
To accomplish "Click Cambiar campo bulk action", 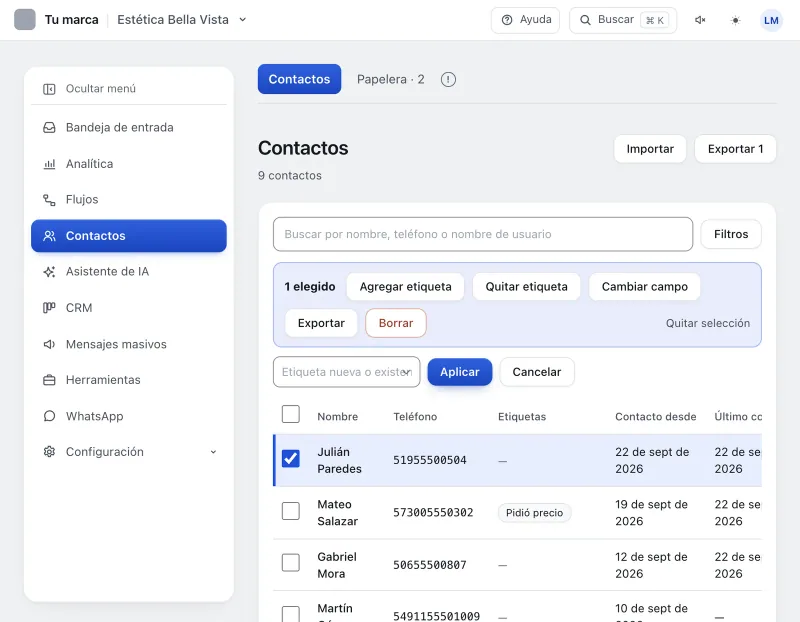I will tap(644, 287).
